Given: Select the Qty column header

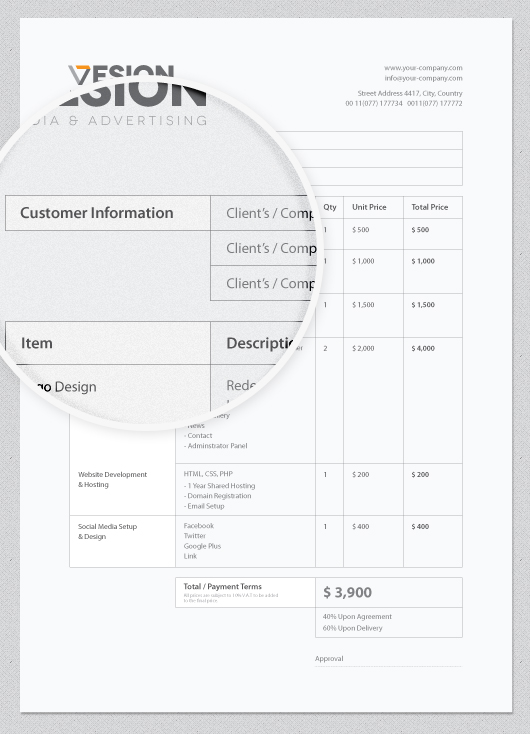Looking at the screenshot, I should 330,207.
